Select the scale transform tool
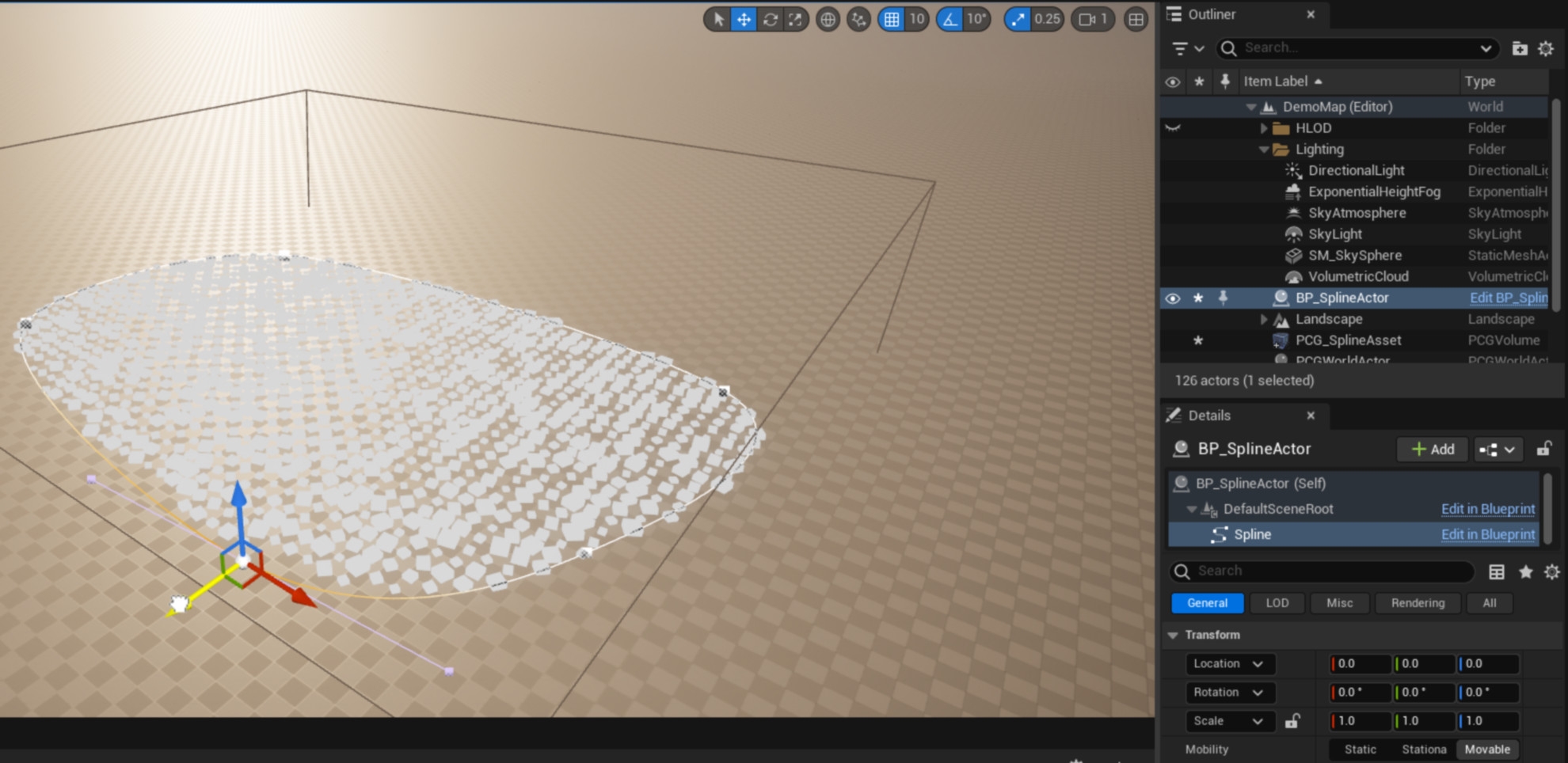Image resolution: width=1568 pixels, height=763 pixels. [795, 20]
